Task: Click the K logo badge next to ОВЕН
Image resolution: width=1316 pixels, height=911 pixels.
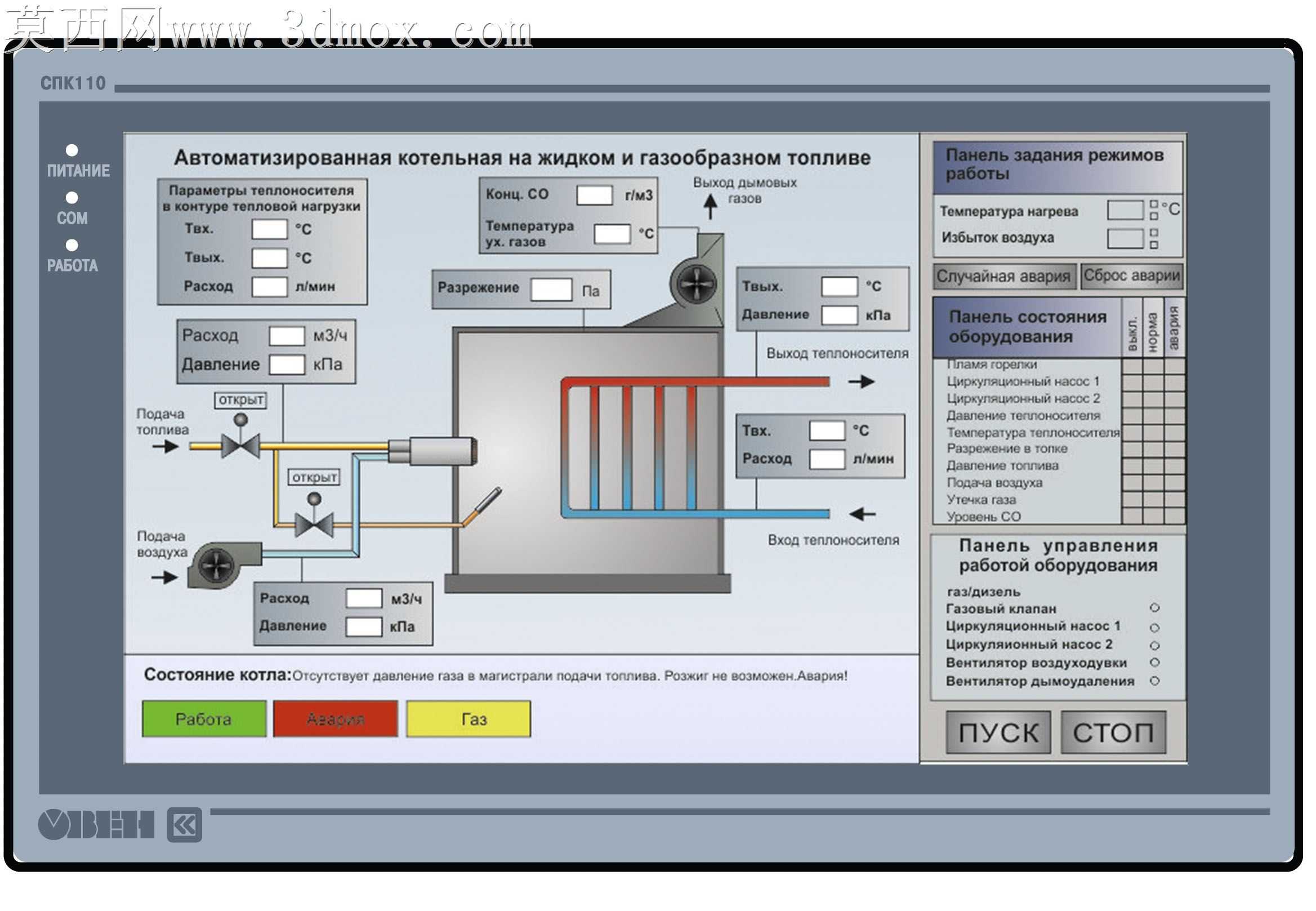Action: tap(185, 825)
